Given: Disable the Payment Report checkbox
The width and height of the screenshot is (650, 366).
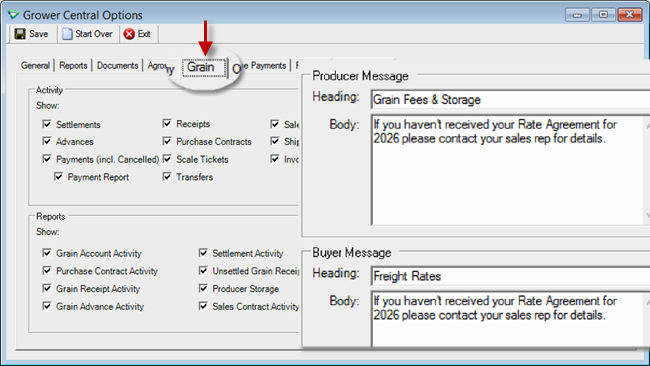Looking at the screenshot, I should pyautogui.click(x=58, y=177).
